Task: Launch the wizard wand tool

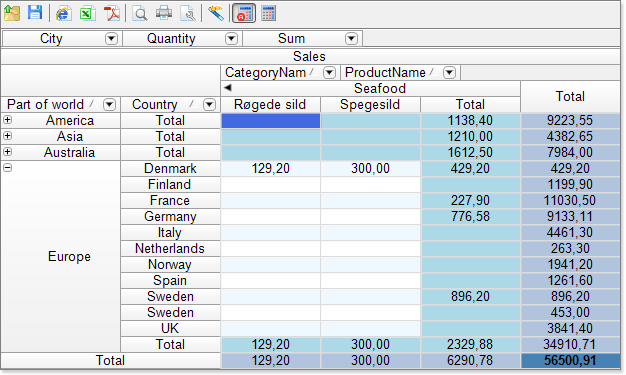Action: (216, 14)
